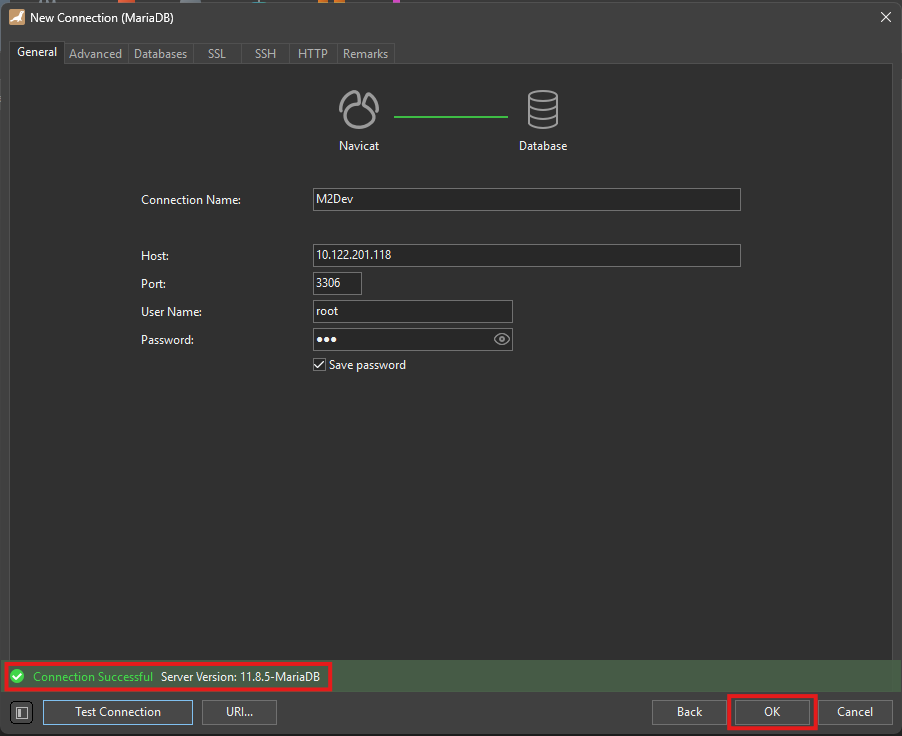Click the URI... button
This screenshot has width=902, height=736.
coord(239,712)
